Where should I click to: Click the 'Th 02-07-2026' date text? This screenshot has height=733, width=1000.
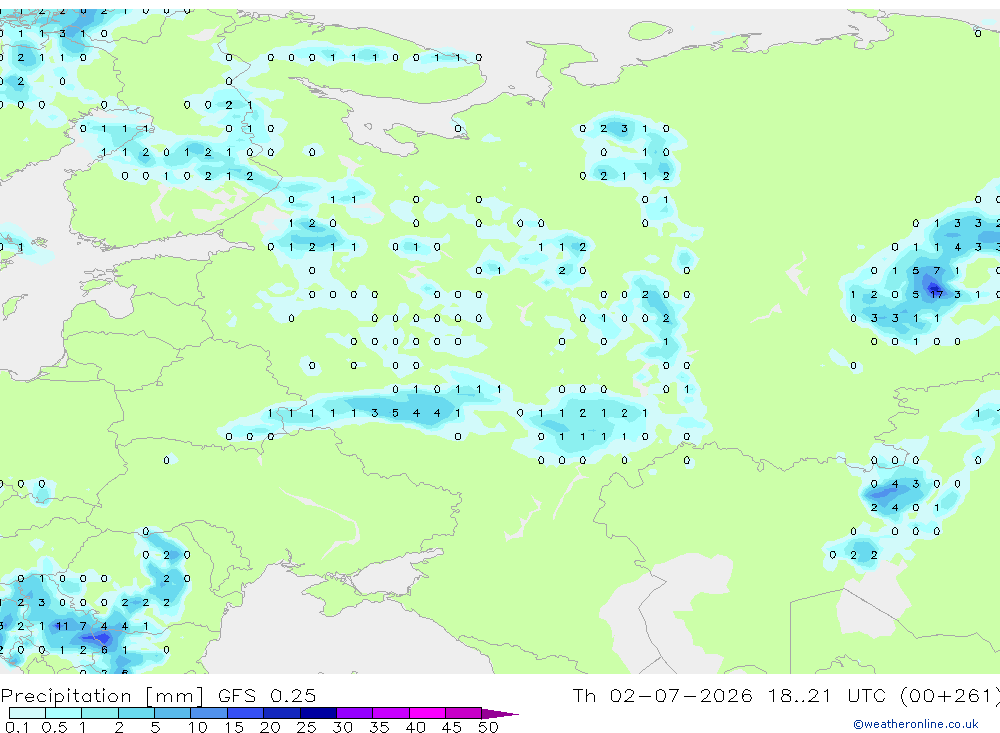coord(662,695)
